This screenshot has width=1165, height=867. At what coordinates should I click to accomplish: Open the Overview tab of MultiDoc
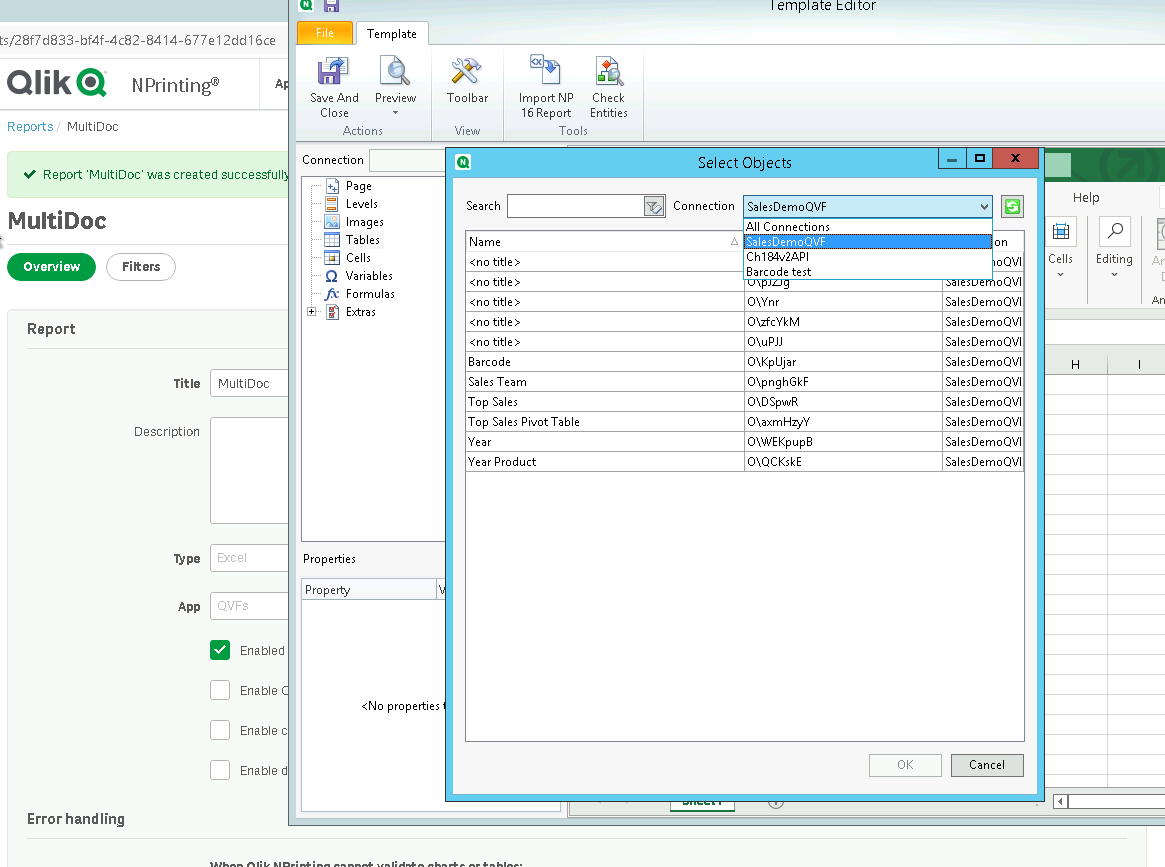(x=51, y=267)
